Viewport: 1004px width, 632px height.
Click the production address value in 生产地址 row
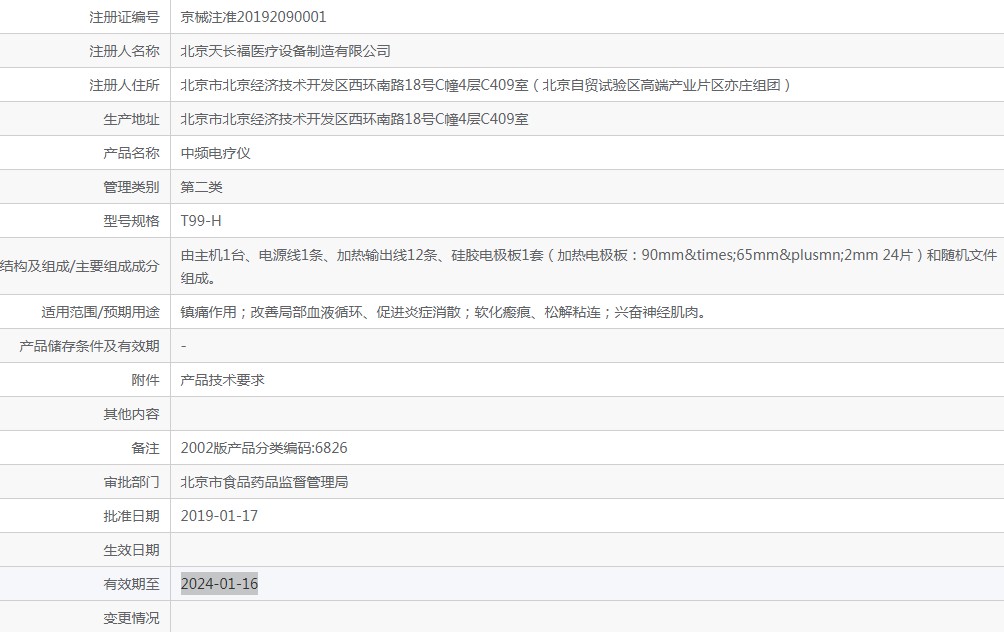tap(354, 119)
